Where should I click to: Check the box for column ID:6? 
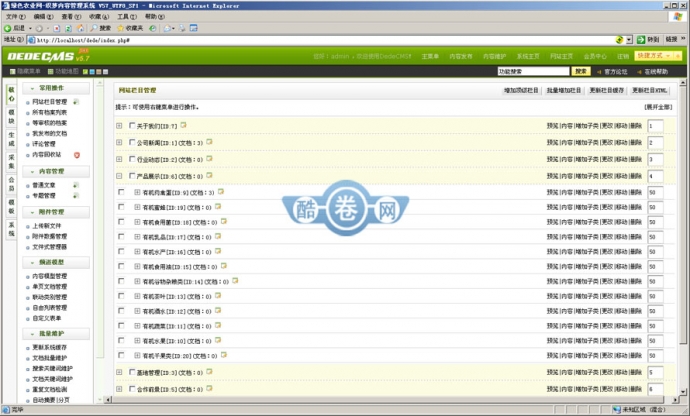pos(132,176)
